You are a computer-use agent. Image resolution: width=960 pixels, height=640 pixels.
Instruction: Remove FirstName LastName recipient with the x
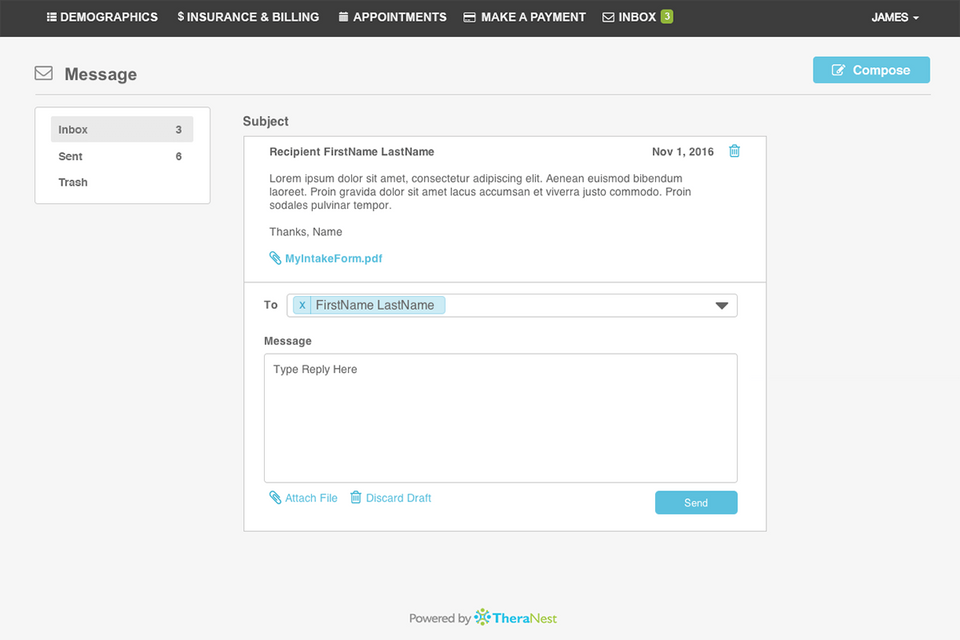pyautogui.click(x=302, y=305)
